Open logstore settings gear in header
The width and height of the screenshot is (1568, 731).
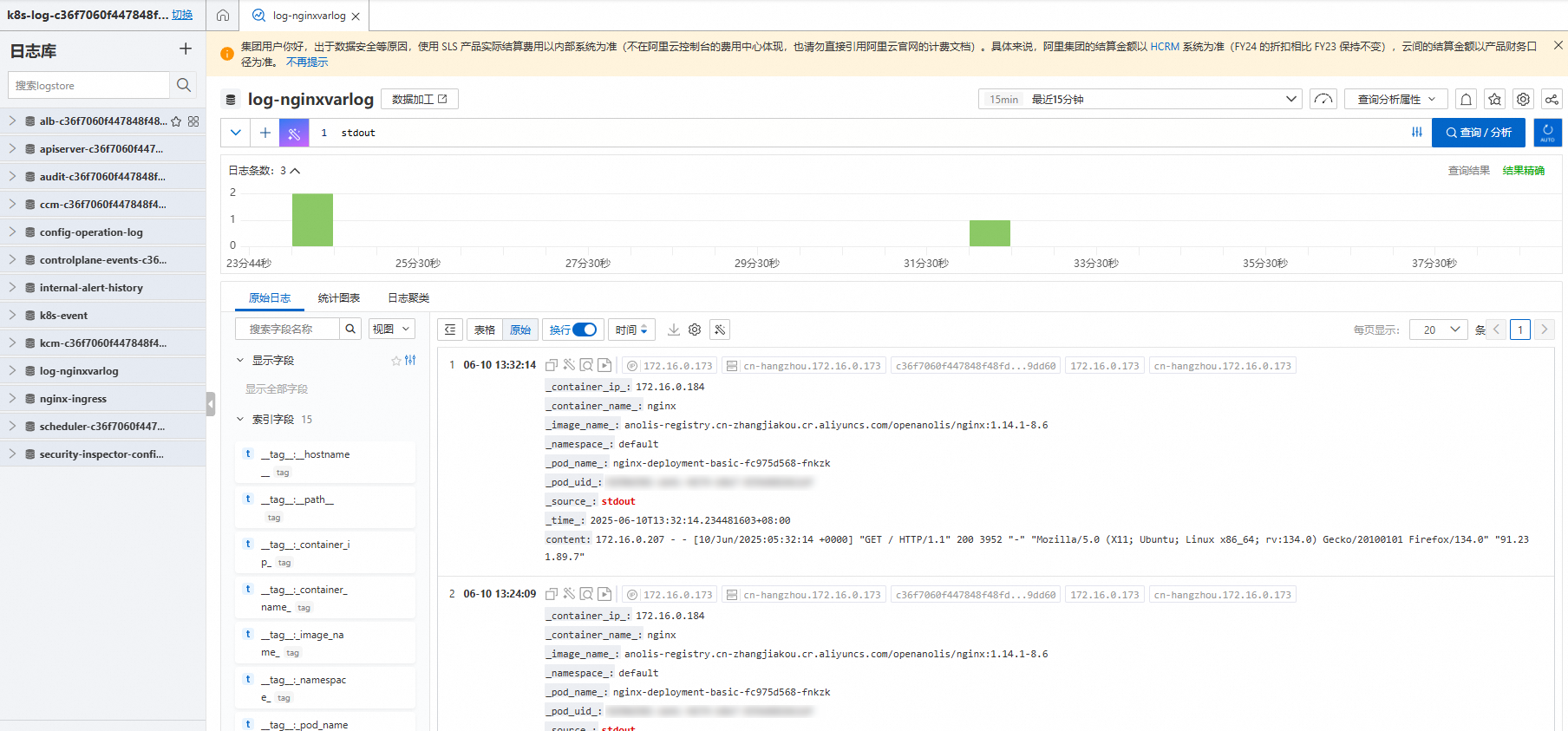pos(1523,99)
